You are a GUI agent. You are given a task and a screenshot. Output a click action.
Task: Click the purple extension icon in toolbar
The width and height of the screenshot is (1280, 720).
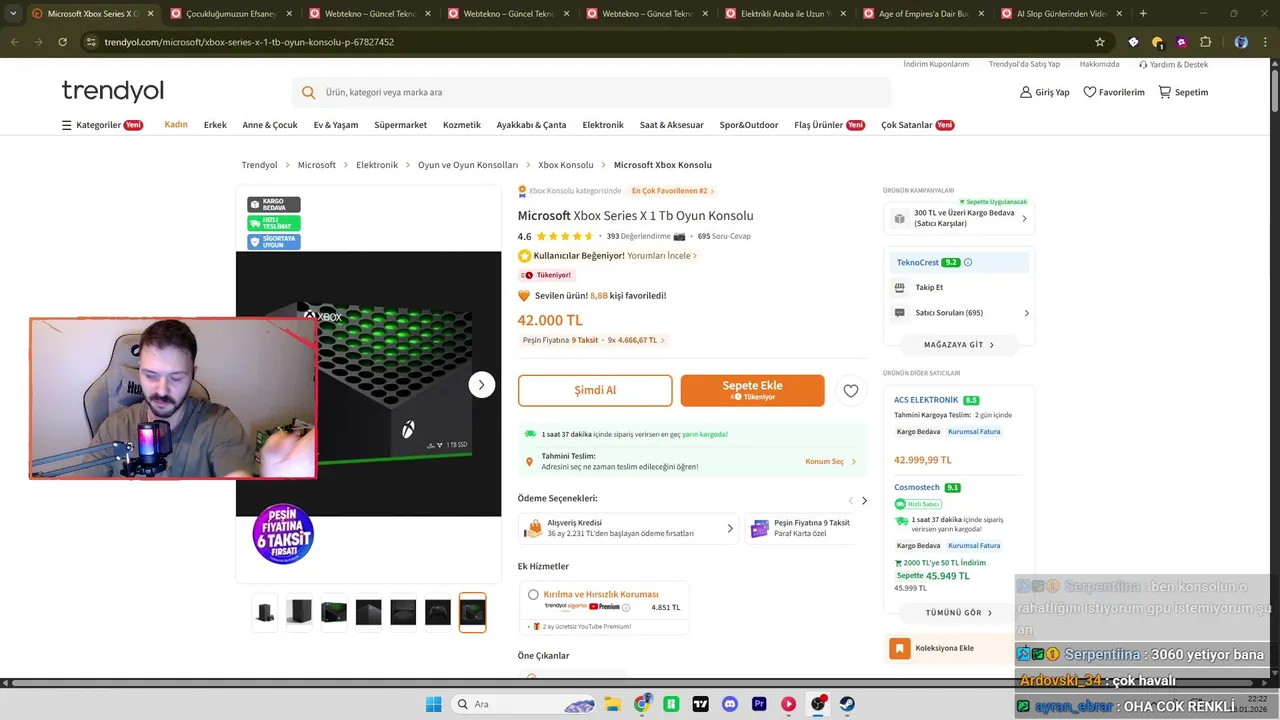pyautogui.click(x=1181, y=42)
